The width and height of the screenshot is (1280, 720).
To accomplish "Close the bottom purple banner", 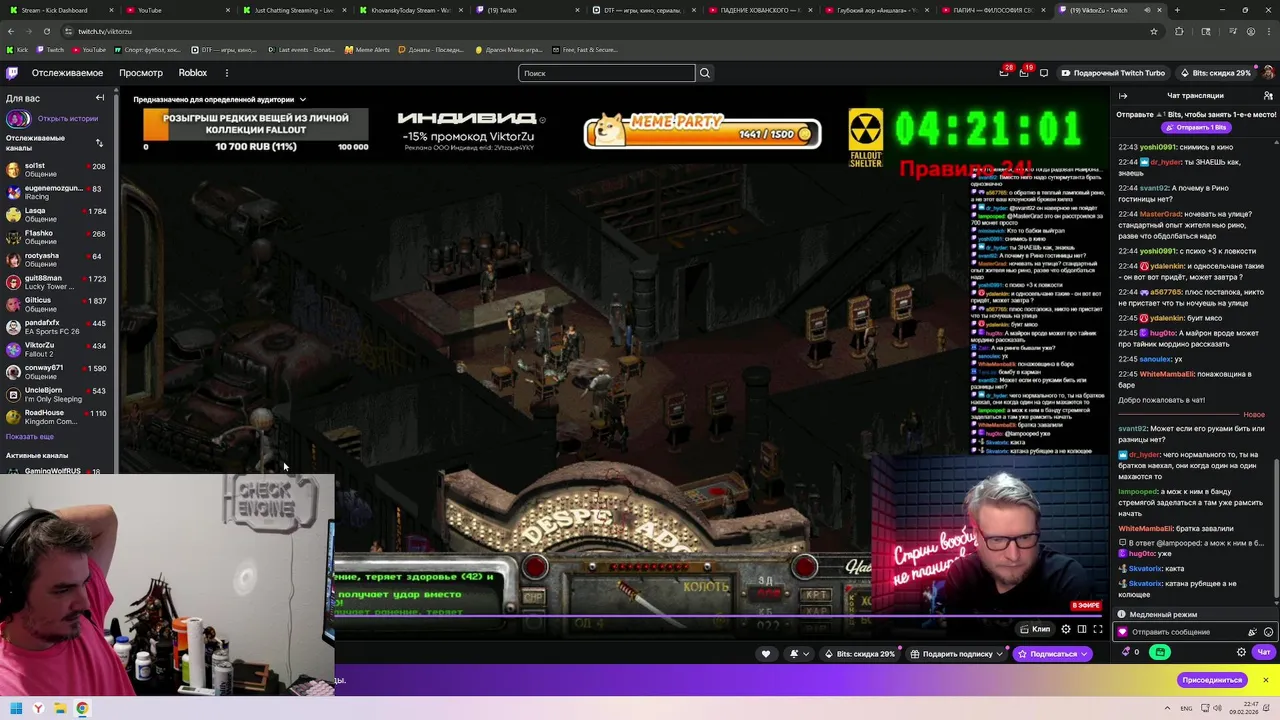I will 1265,680.
